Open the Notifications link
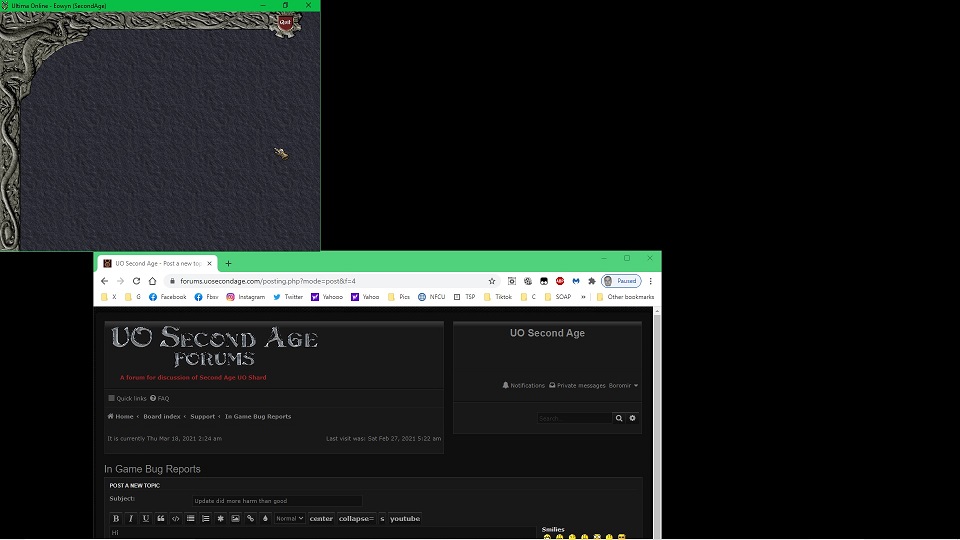This screenshot has height=540, width=960. (x=524, y=385)
